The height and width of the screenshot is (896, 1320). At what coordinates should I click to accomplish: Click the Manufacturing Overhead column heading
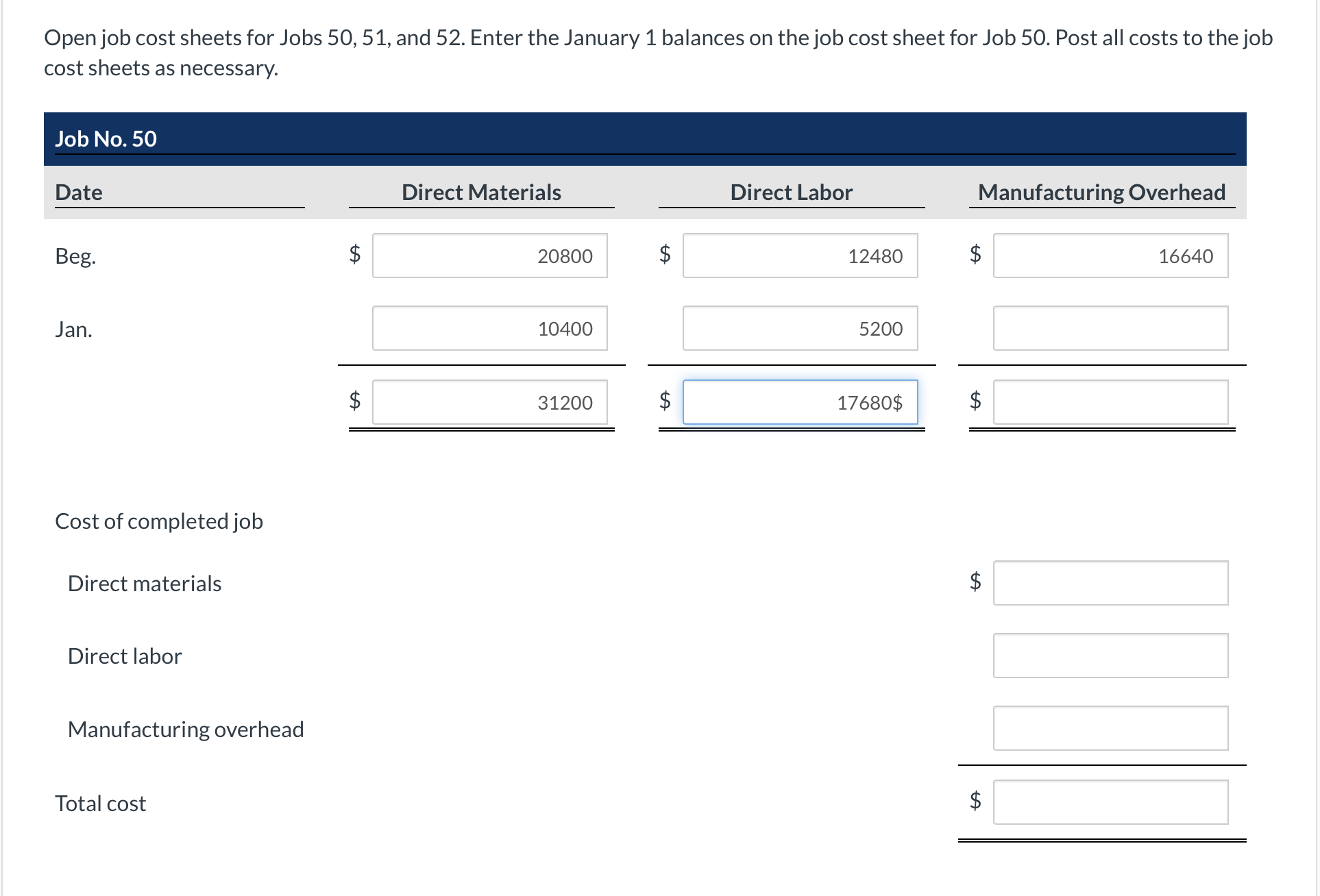point(1101,192)
